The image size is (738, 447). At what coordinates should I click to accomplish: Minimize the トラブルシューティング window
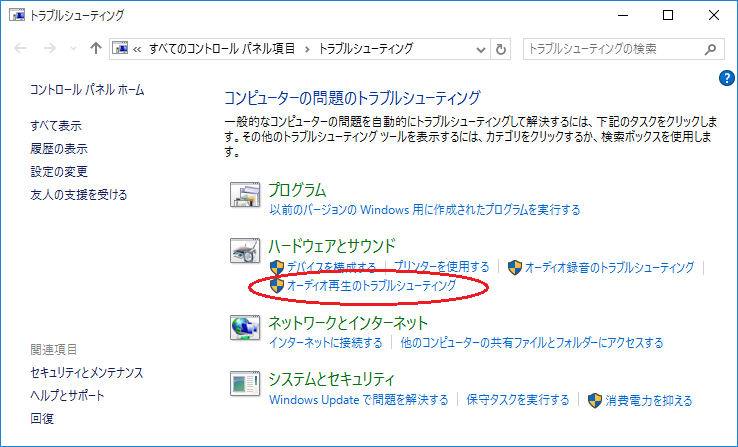pos(623,15)
